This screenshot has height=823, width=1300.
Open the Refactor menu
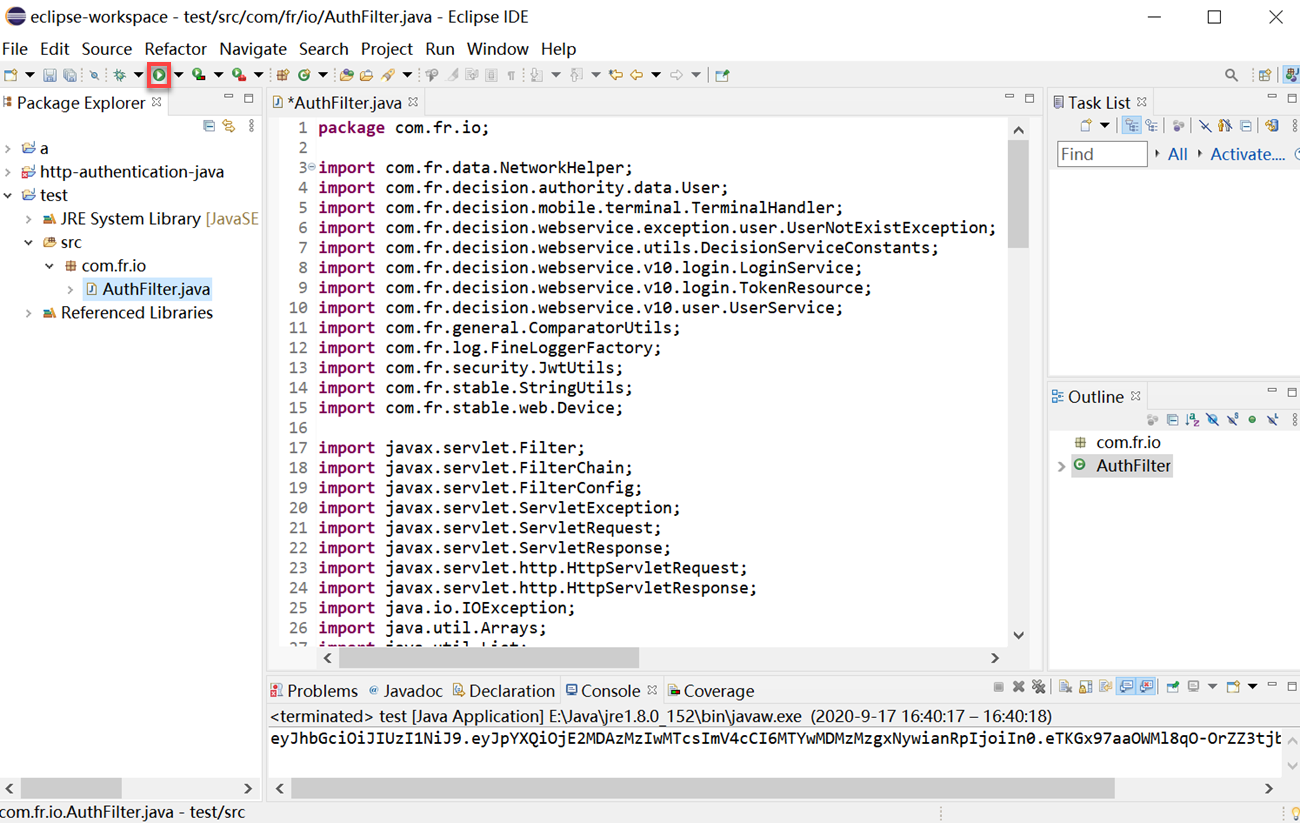coord(175,49)
